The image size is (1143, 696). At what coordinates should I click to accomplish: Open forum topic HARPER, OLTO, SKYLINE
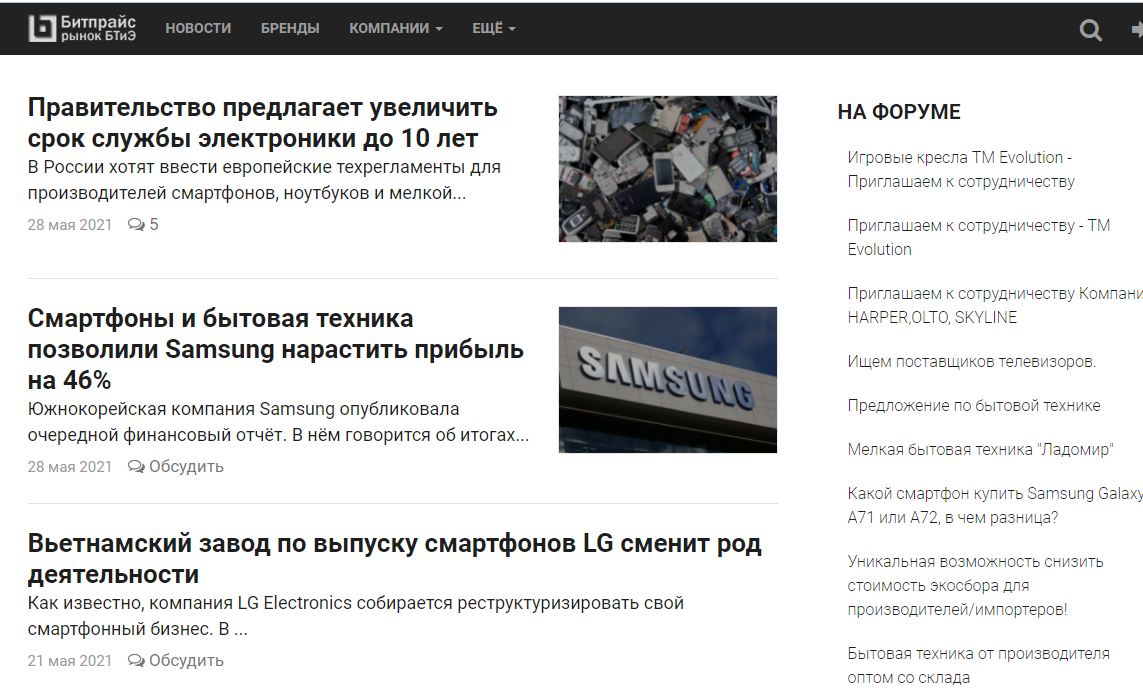(x=995, y=305)
